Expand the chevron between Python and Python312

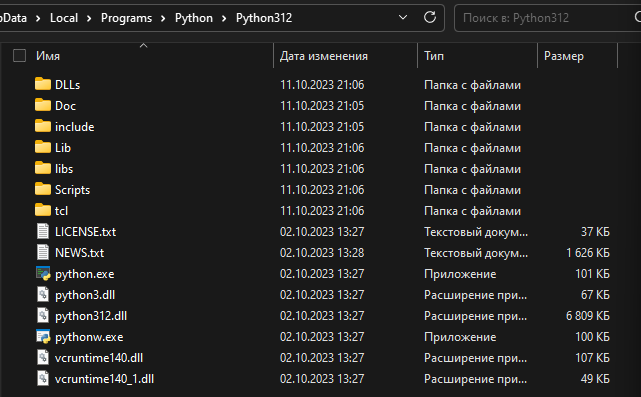pos(224,18)
